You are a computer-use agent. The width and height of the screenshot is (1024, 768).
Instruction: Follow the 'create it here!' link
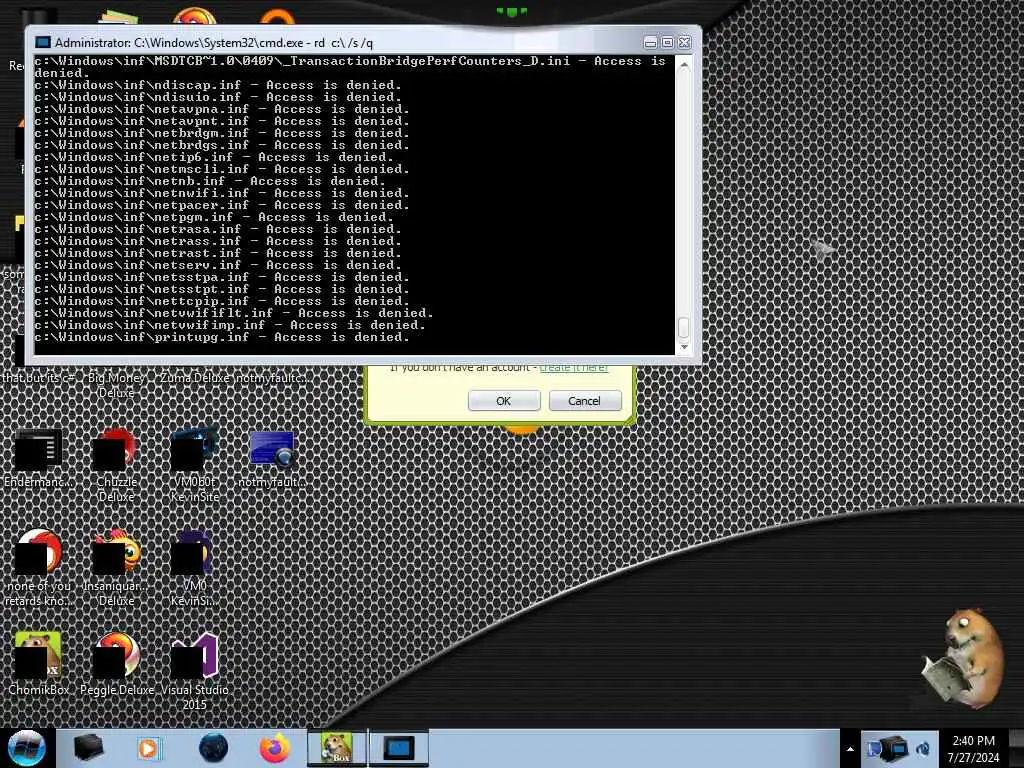573,368
